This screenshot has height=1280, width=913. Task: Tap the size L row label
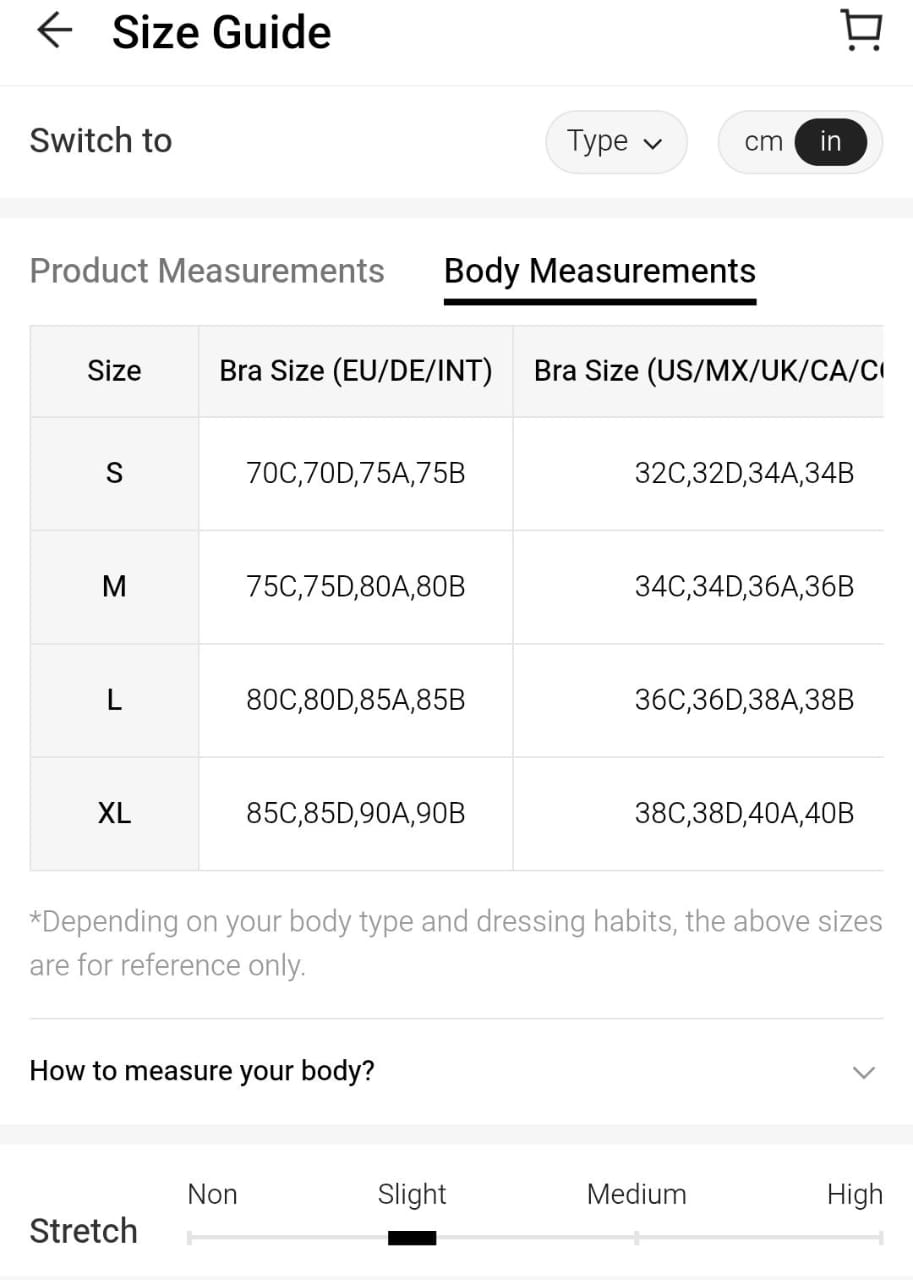click(114, 700)
